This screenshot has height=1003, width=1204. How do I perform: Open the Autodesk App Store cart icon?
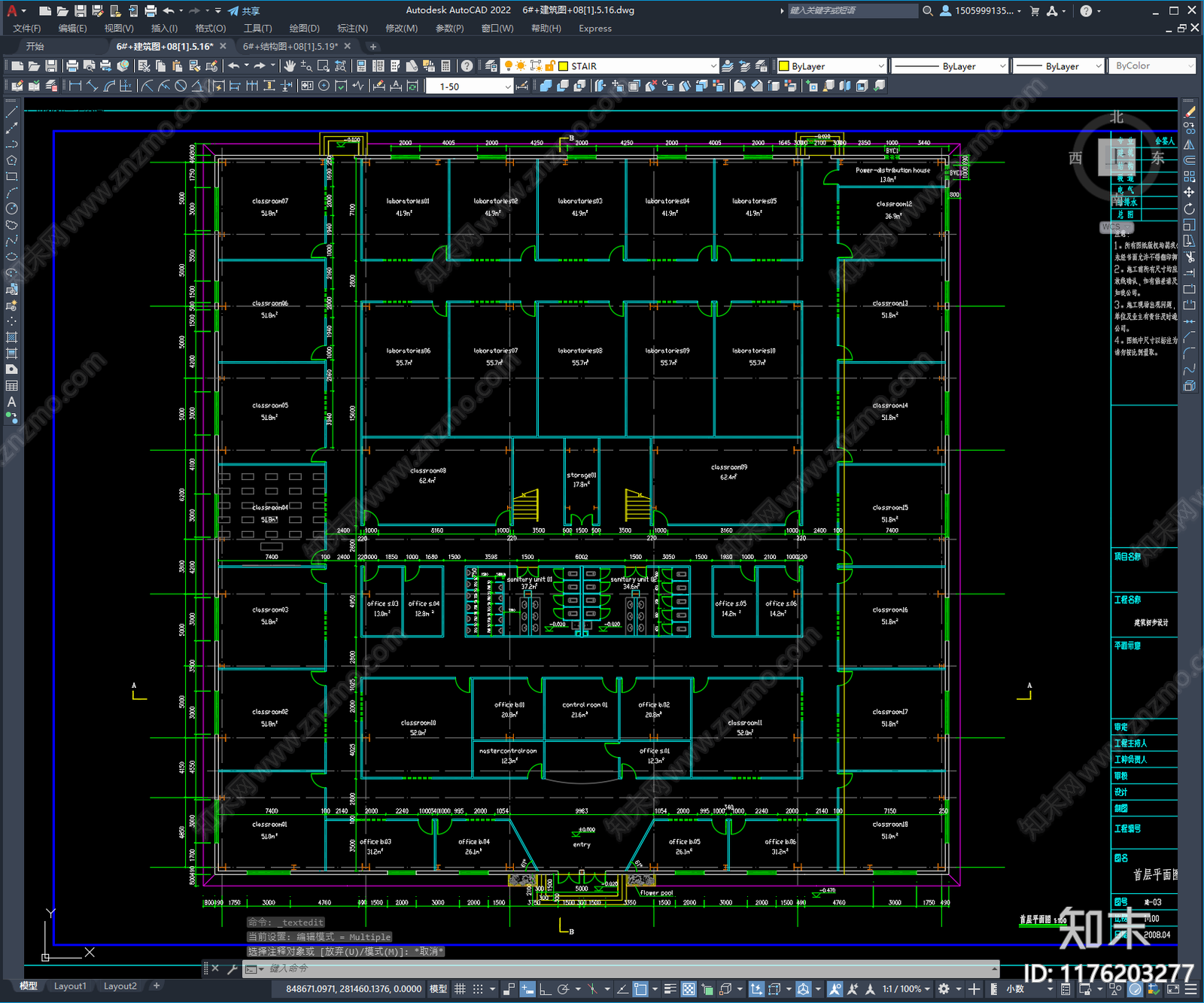tap(1035, 11)
